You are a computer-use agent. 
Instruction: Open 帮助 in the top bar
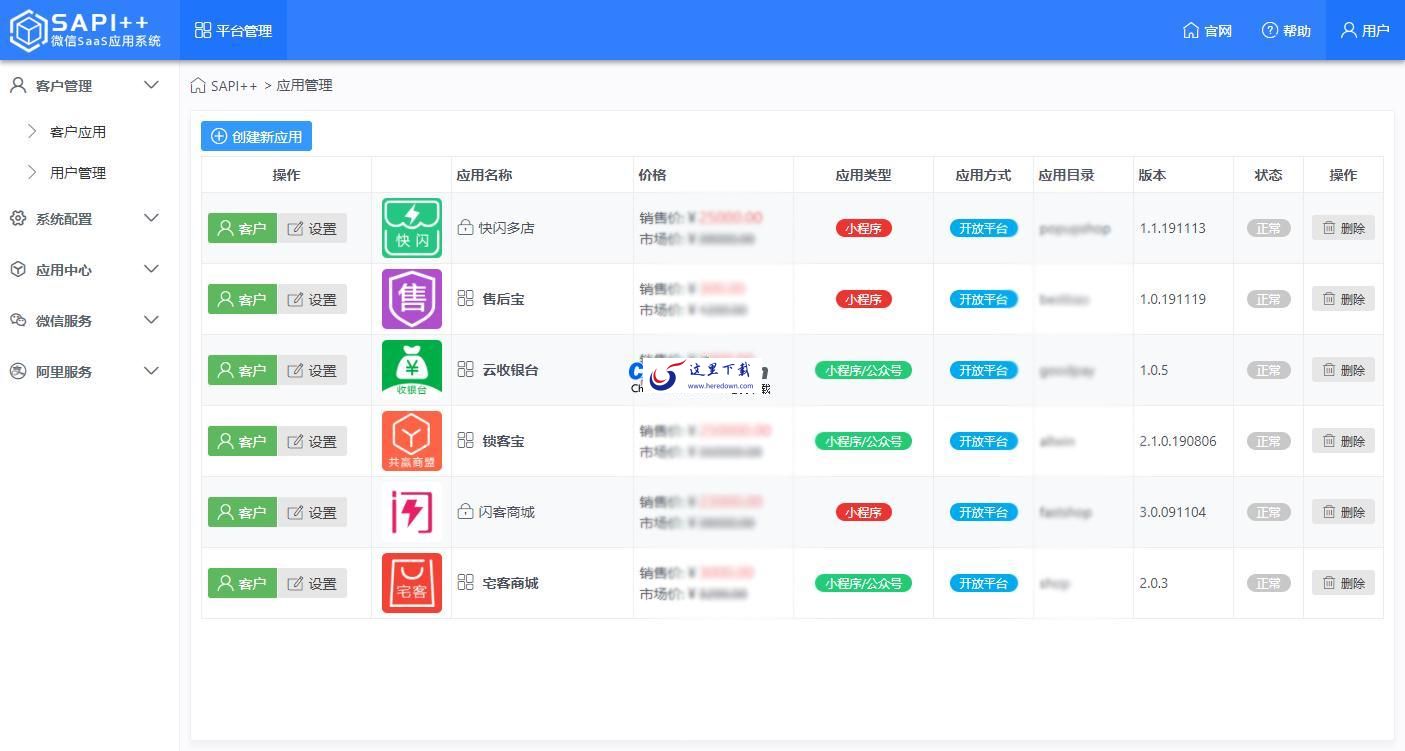[1286, 30]
